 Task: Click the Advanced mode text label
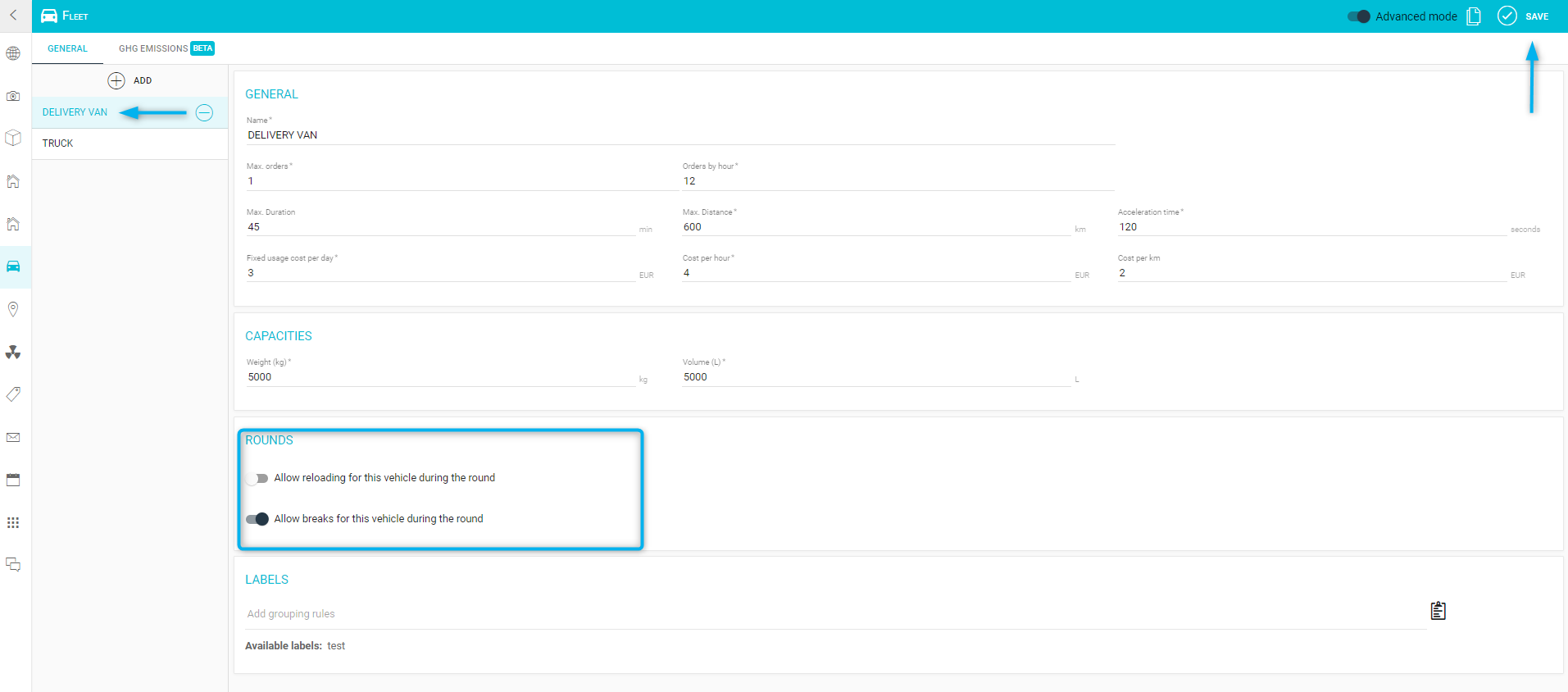point(1416,16)
